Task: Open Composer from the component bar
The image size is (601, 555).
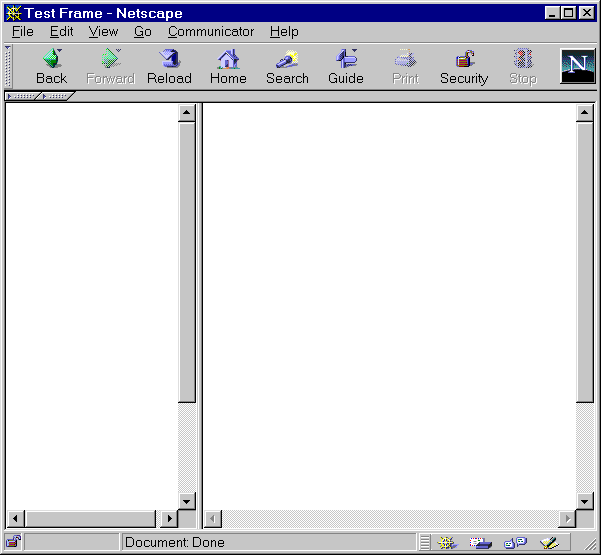Action: point(549,542)
